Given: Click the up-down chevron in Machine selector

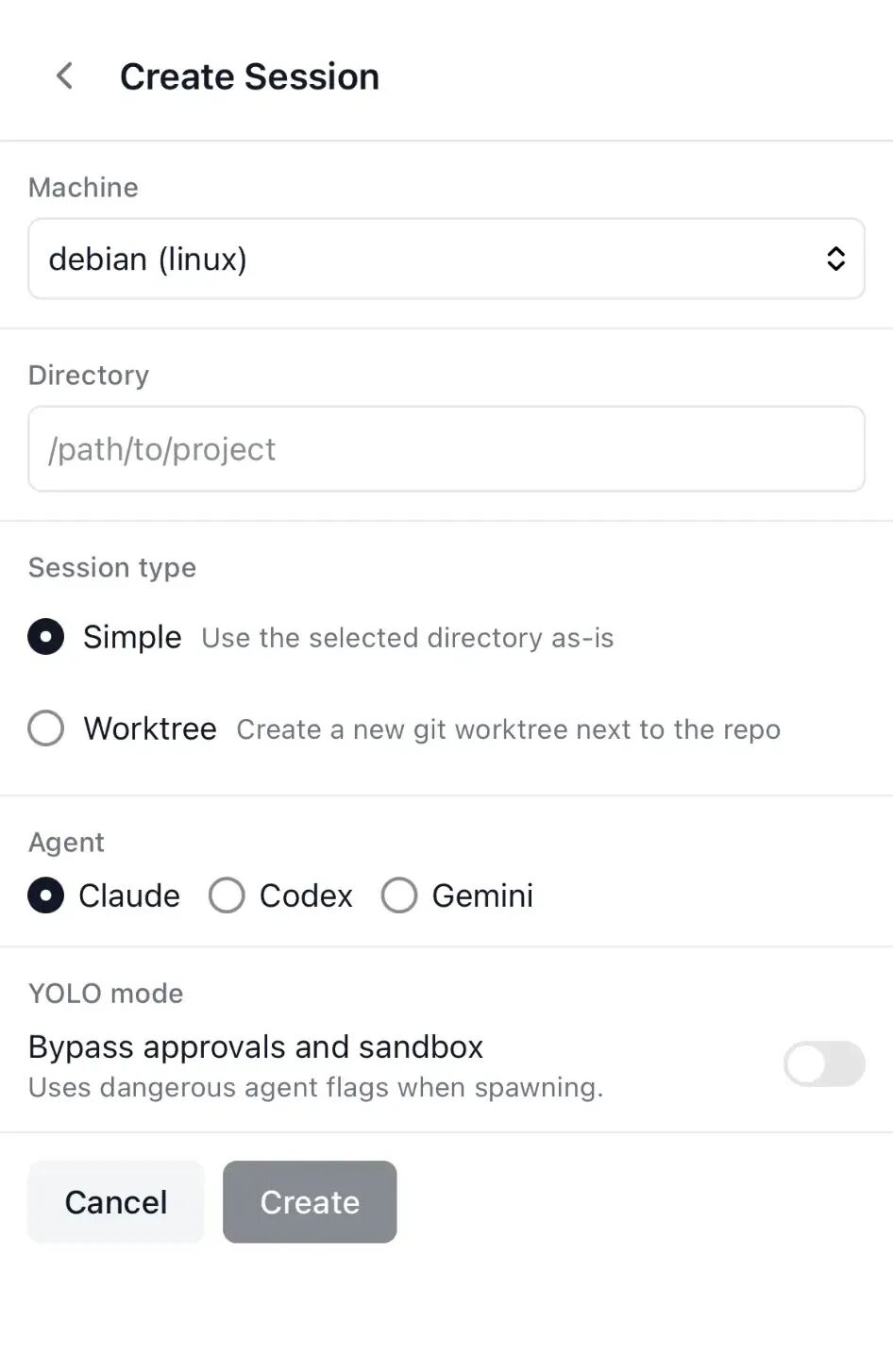Looking at the screenshot, I should (835, 259).
